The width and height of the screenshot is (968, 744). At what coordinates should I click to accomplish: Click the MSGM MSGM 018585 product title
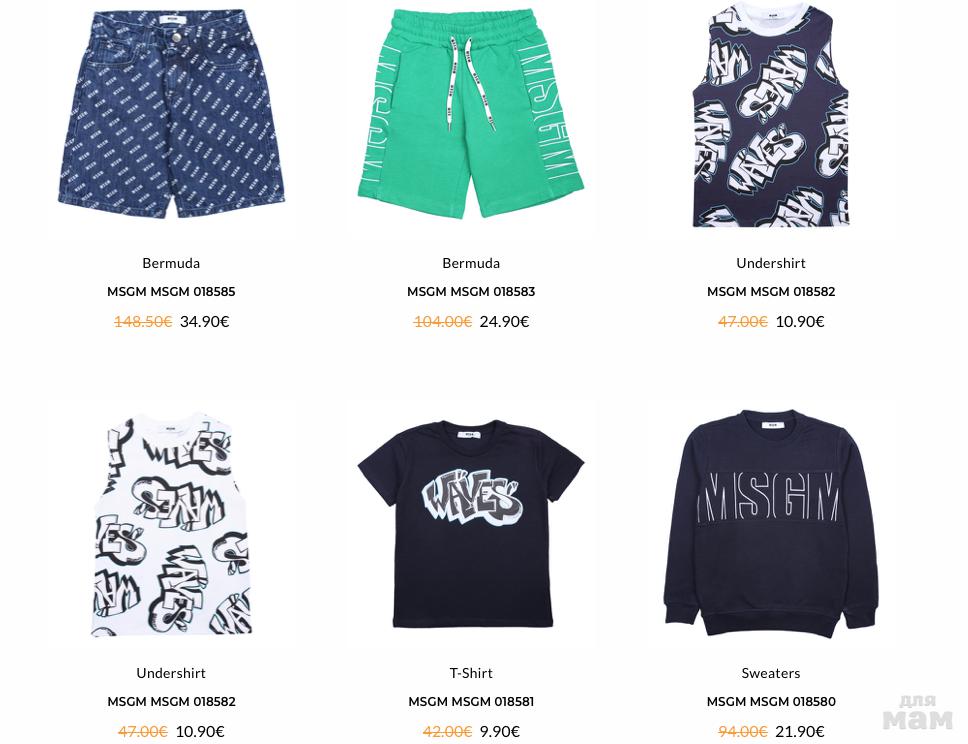171,291
